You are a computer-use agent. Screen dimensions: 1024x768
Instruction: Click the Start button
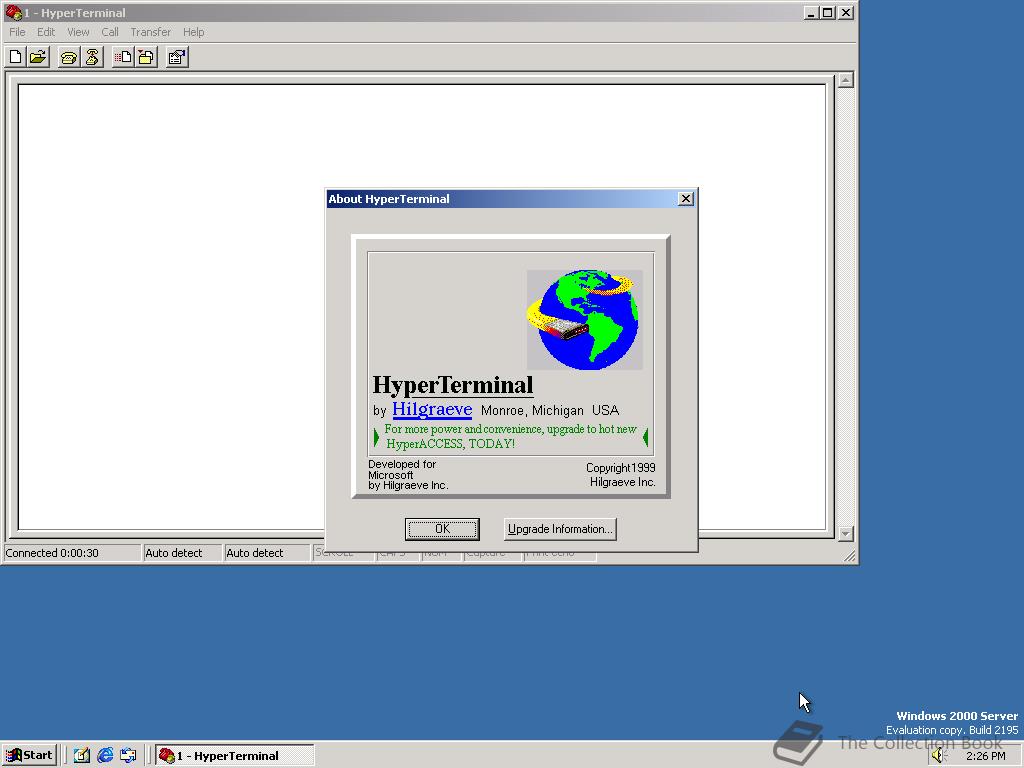click(29, 756)
